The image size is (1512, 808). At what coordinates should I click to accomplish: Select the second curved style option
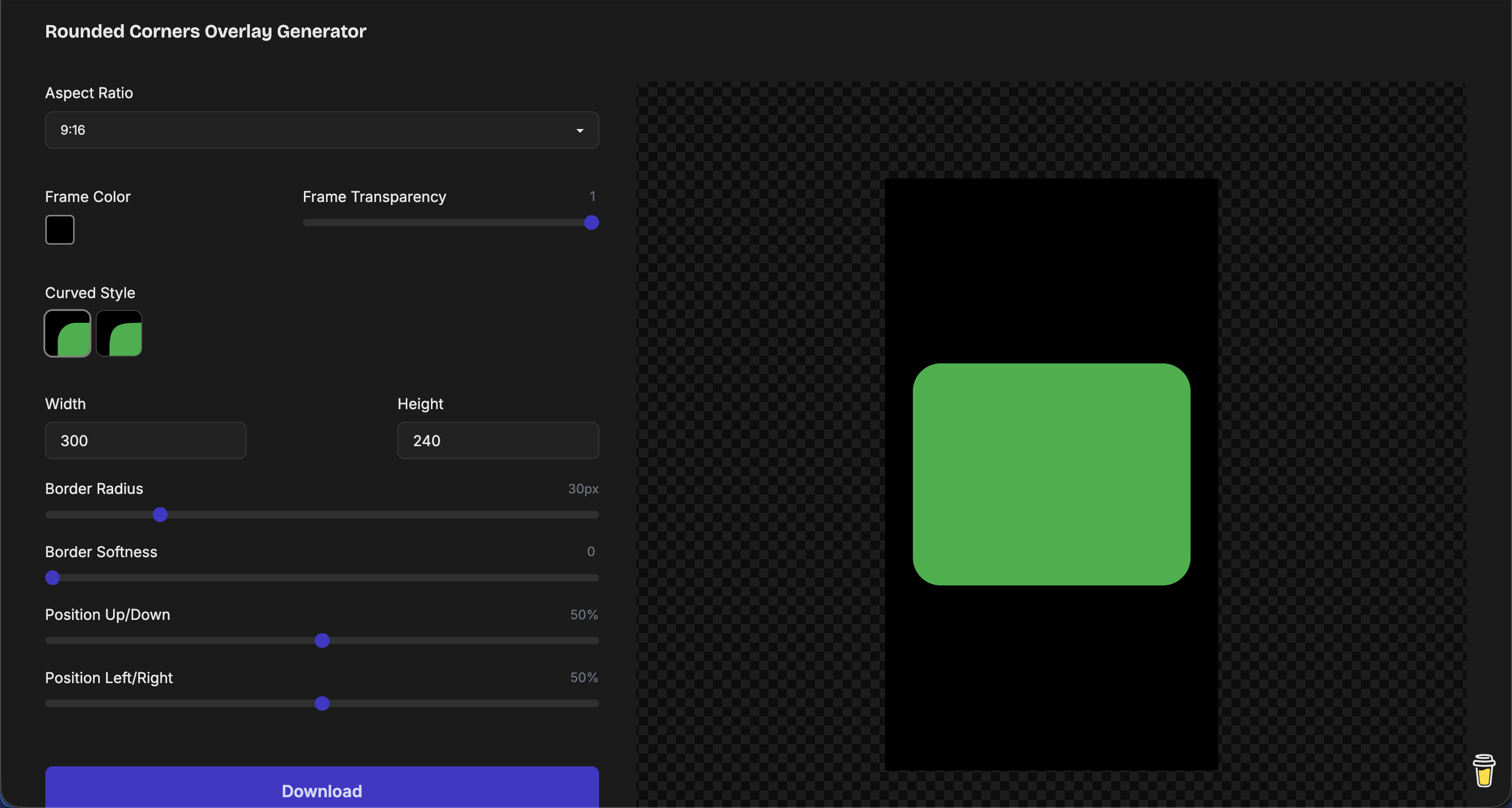pos(119,333)
